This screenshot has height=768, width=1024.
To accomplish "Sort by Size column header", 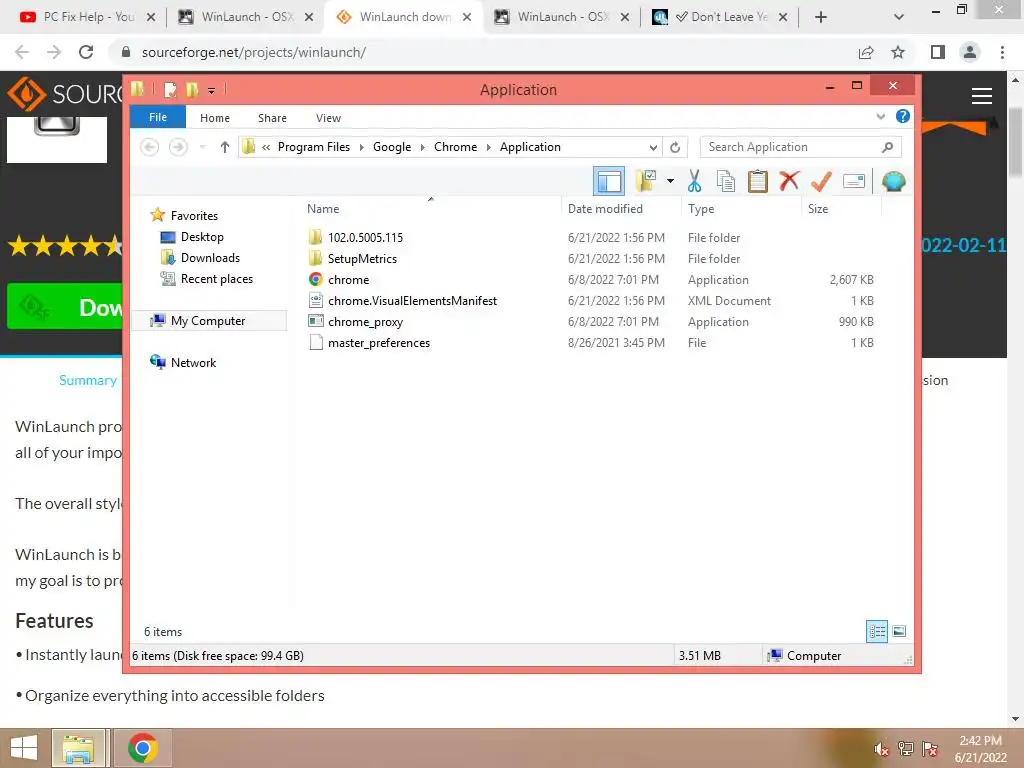I will [818, 209].
